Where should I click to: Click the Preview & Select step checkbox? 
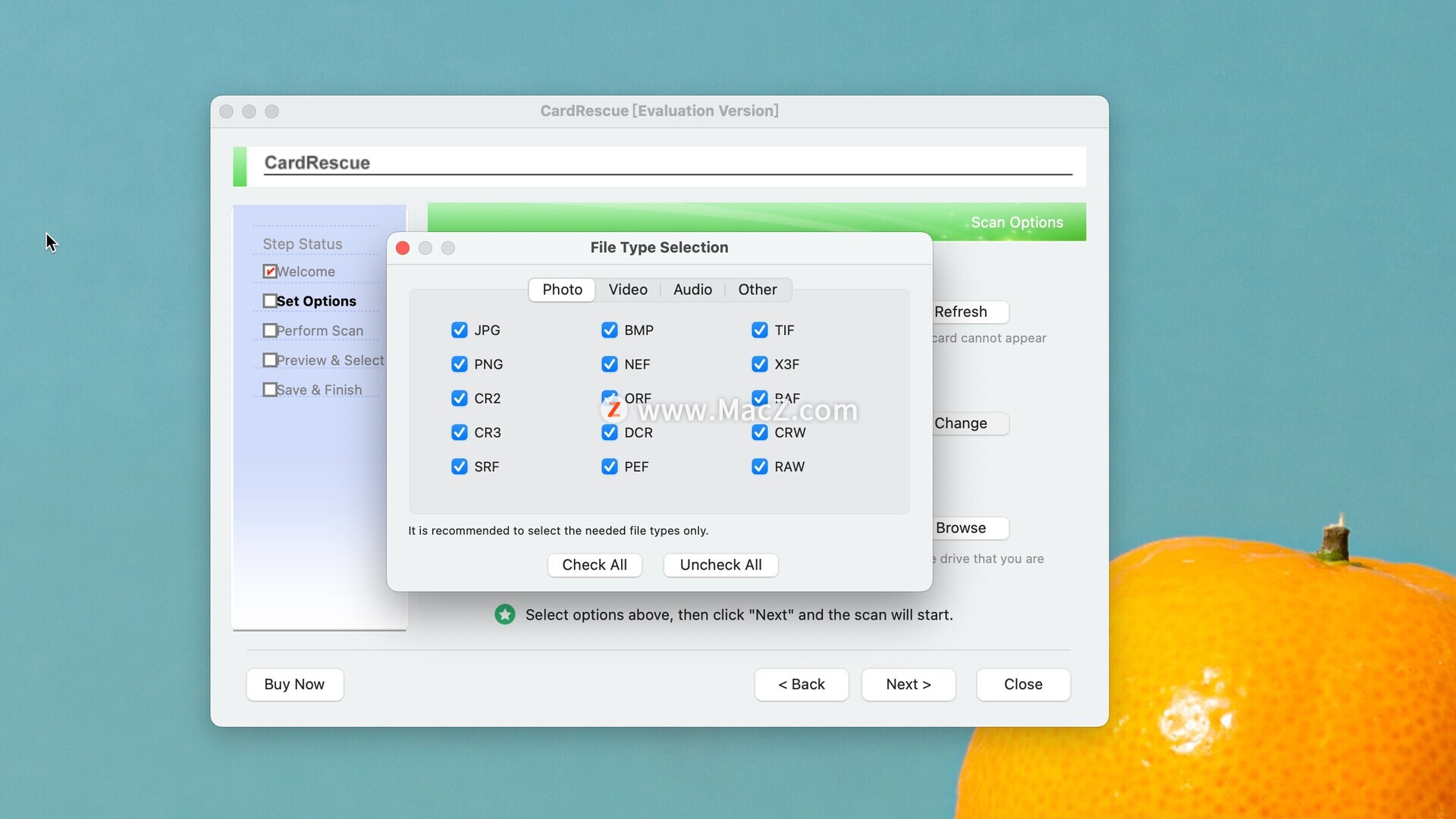pos(269,360)
